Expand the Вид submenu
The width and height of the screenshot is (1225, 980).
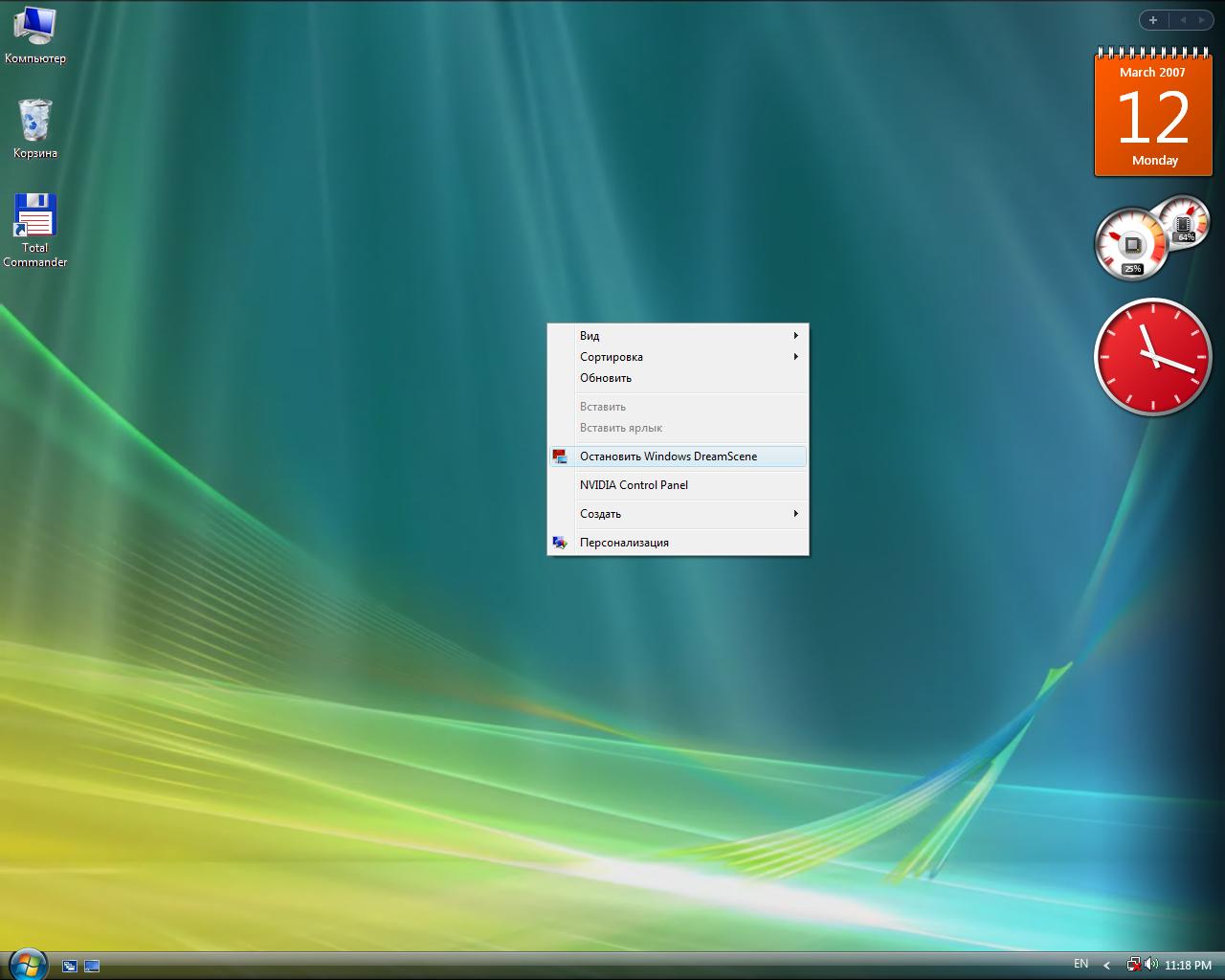tap(678, 336)
